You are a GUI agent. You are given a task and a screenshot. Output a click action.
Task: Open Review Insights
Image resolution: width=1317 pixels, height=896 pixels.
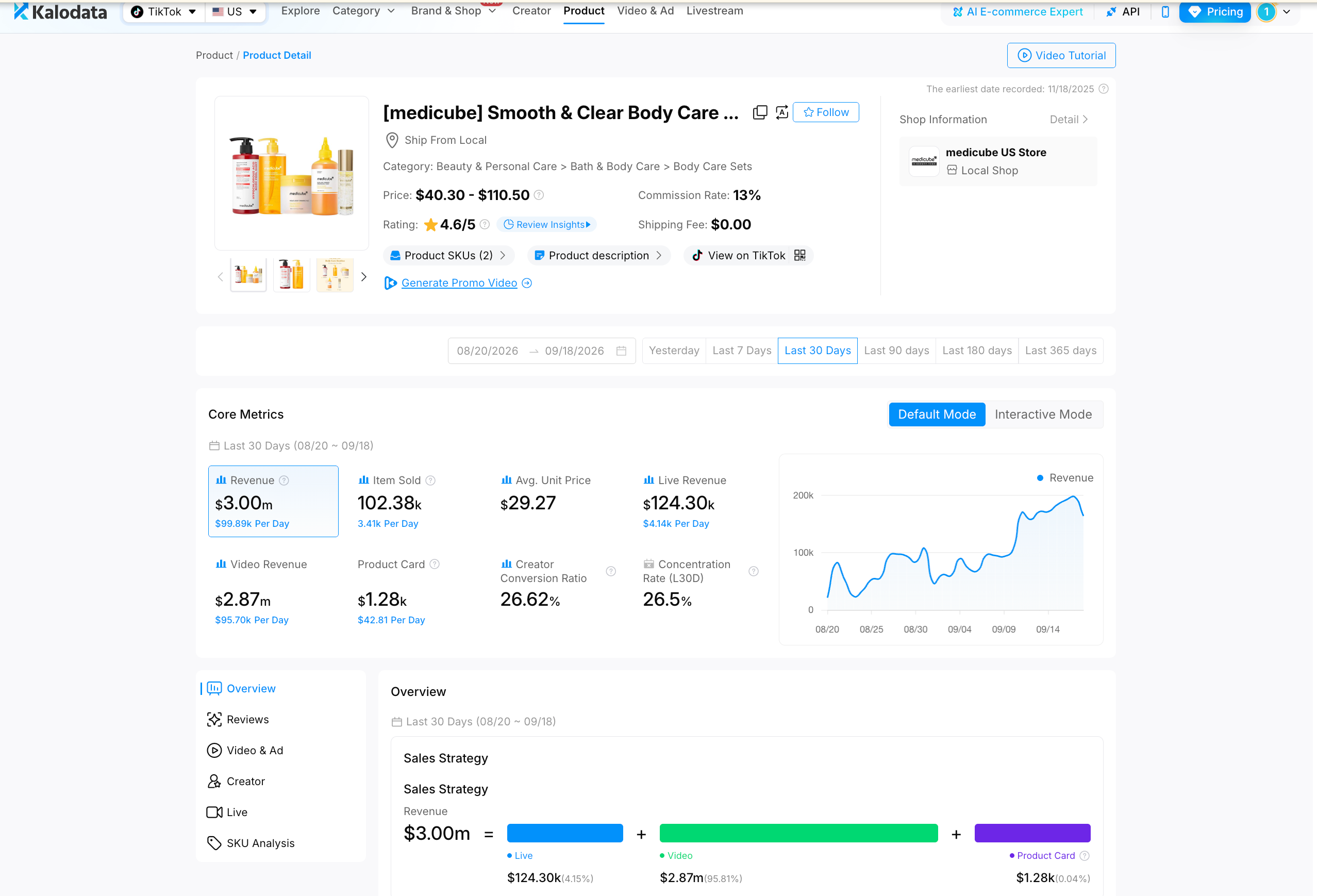point(547,224)
